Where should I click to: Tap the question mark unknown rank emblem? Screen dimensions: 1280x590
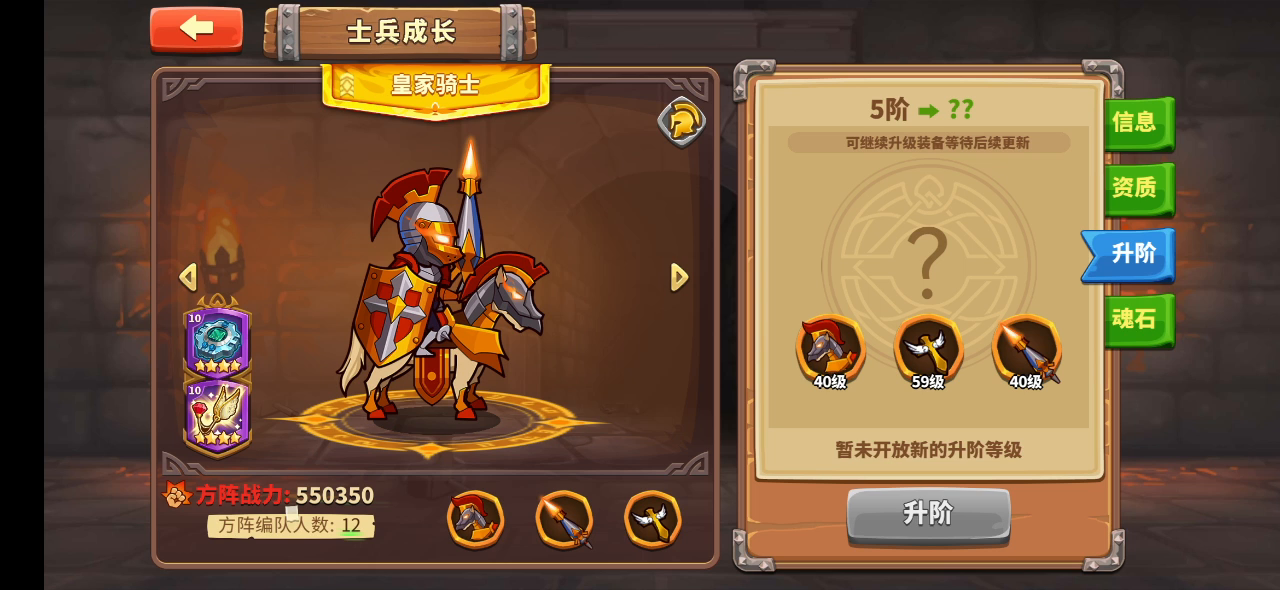[928, 264]
